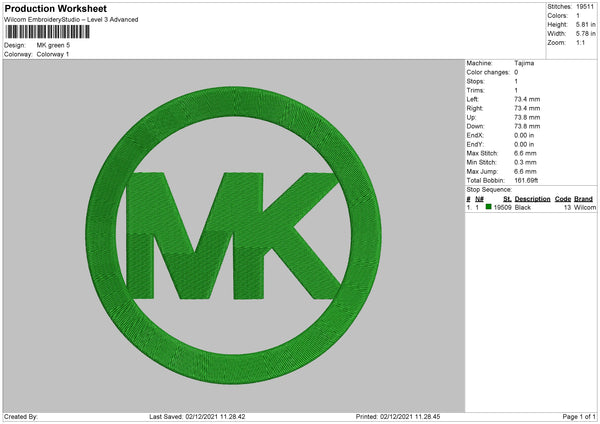Click the 'Description' column header
This screenshot has width=600, height=424.
(532, 199)
